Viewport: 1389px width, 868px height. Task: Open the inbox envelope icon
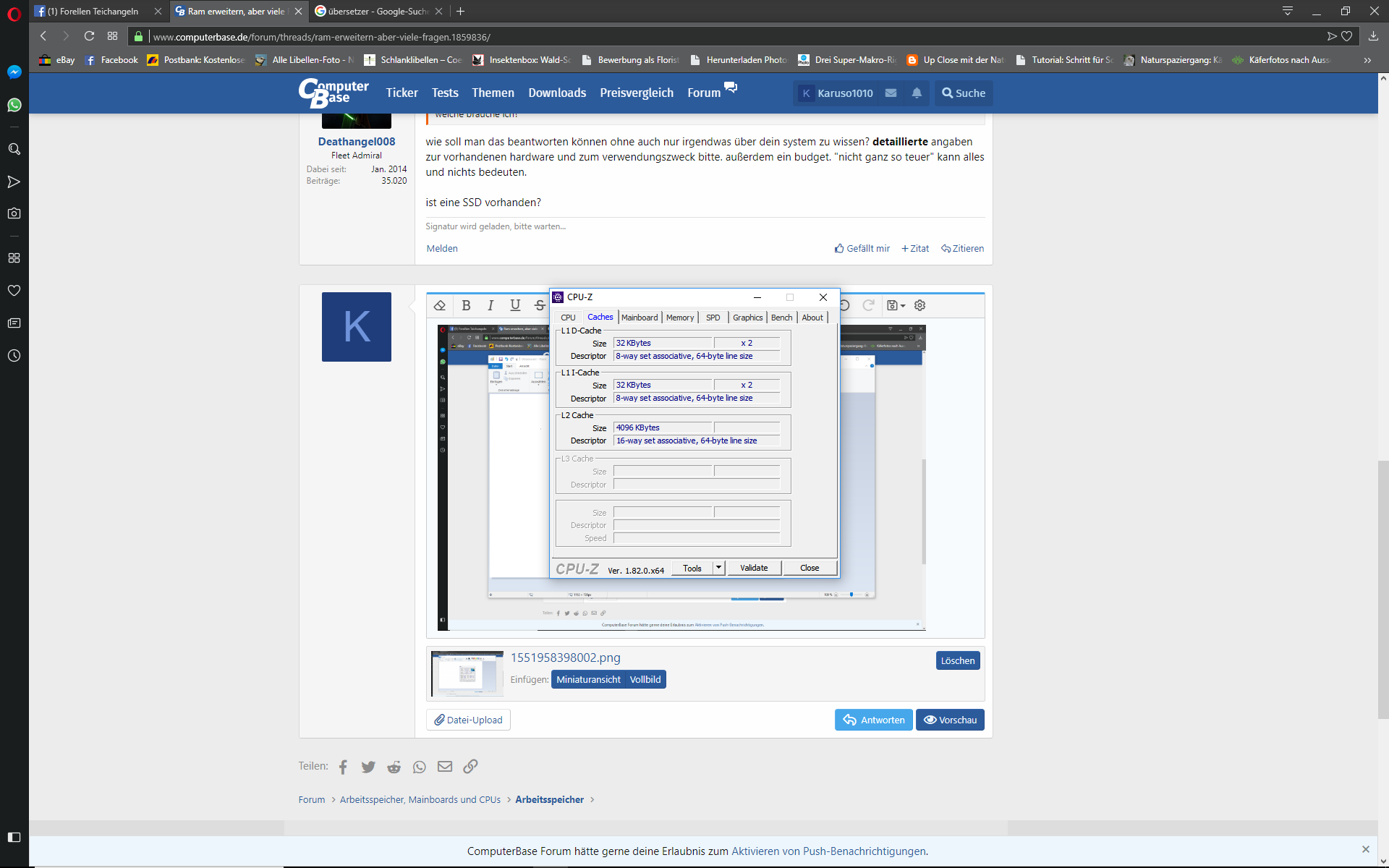point(891,93)
